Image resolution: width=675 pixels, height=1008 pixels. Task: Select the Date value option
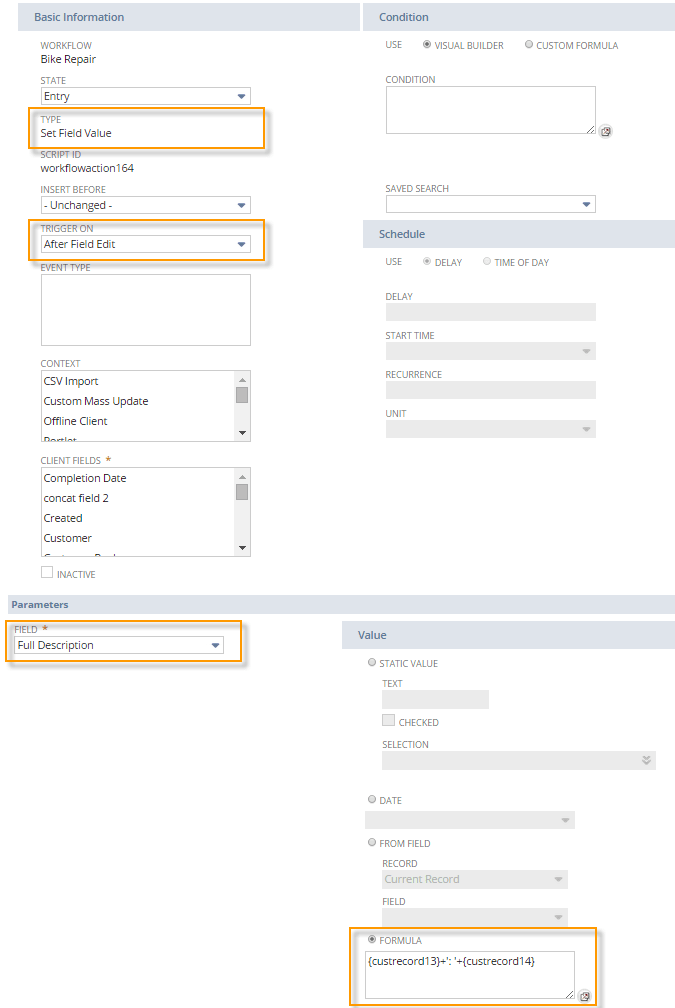[372, 800]
